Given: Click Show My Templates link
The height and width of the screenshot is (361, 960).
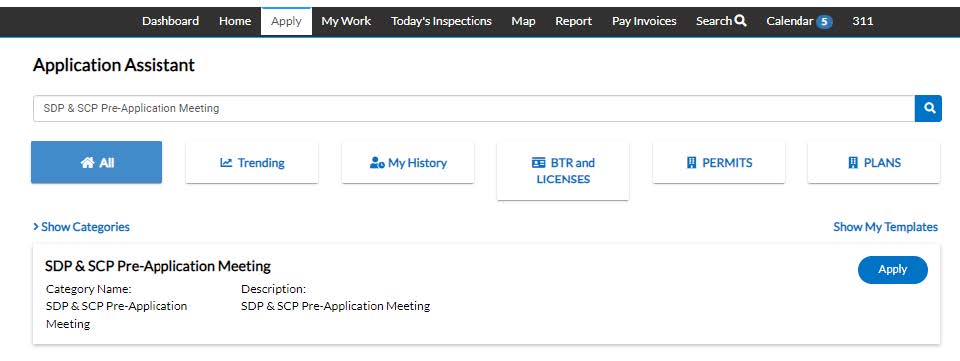Looking at the screenshot, I should pyautogui.click(x=885, y=226).
